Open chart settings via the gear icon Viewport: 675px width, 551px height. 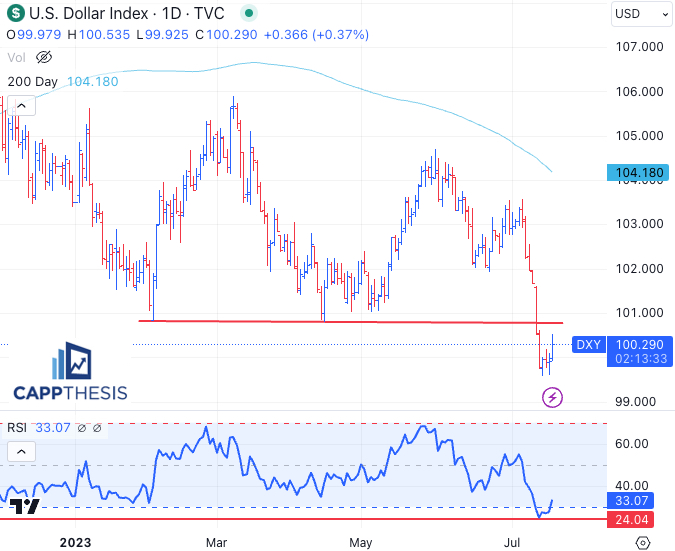pyautogui.click(x=641, y=542)
